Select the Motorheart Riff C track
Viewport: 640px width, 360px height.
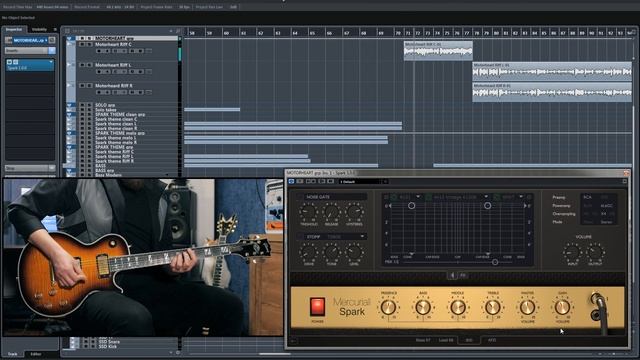point(113,44)
